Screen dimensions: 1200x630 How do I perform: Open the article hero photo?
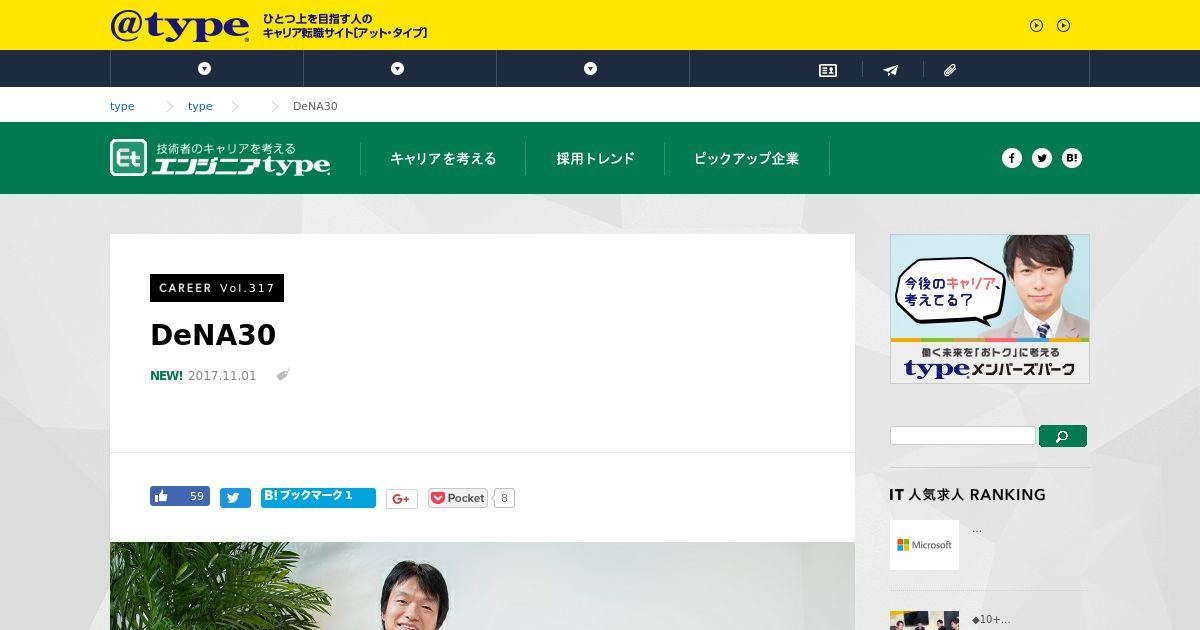click(482, 586)
